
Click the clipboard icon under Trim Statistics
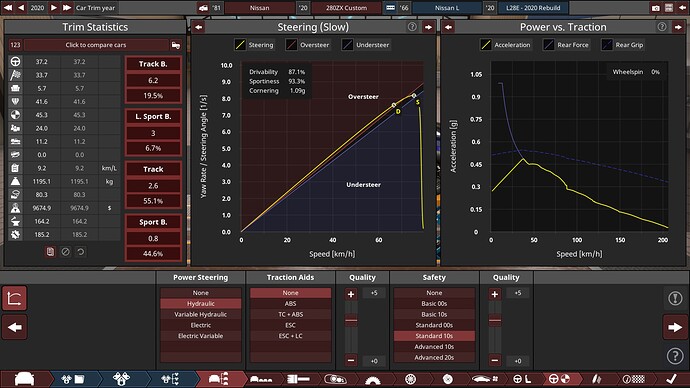(50, 252)
